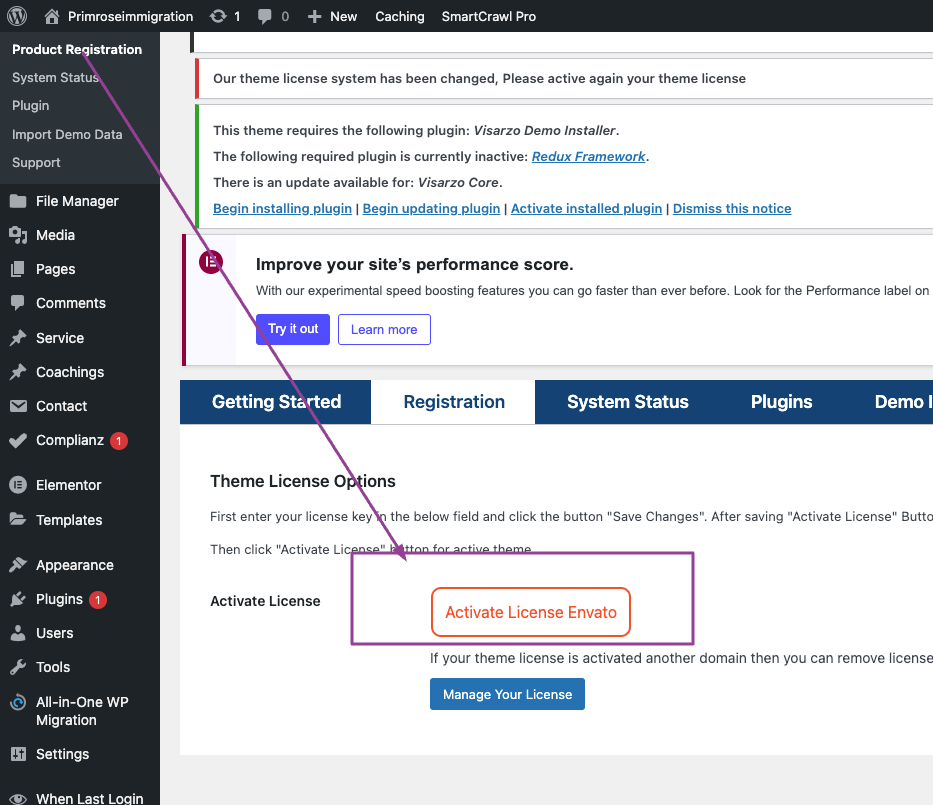Screen dimensions: 933x805
Task: Open SmartCrawl Pro in admin bar
Action: coord(489,17)
